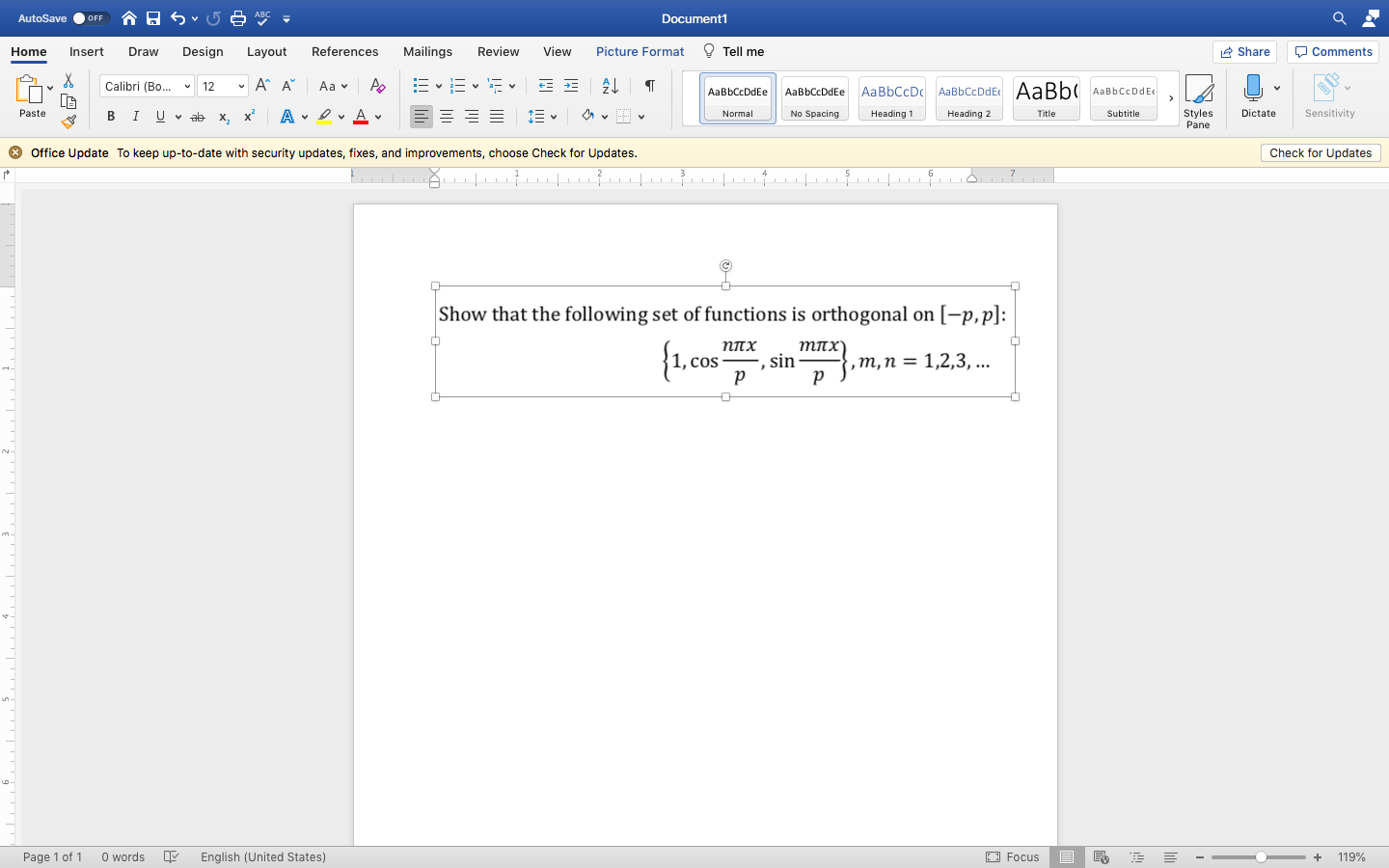Apply bold formatting
Screen dimensions: 1389x868
[x=110, y=116]
